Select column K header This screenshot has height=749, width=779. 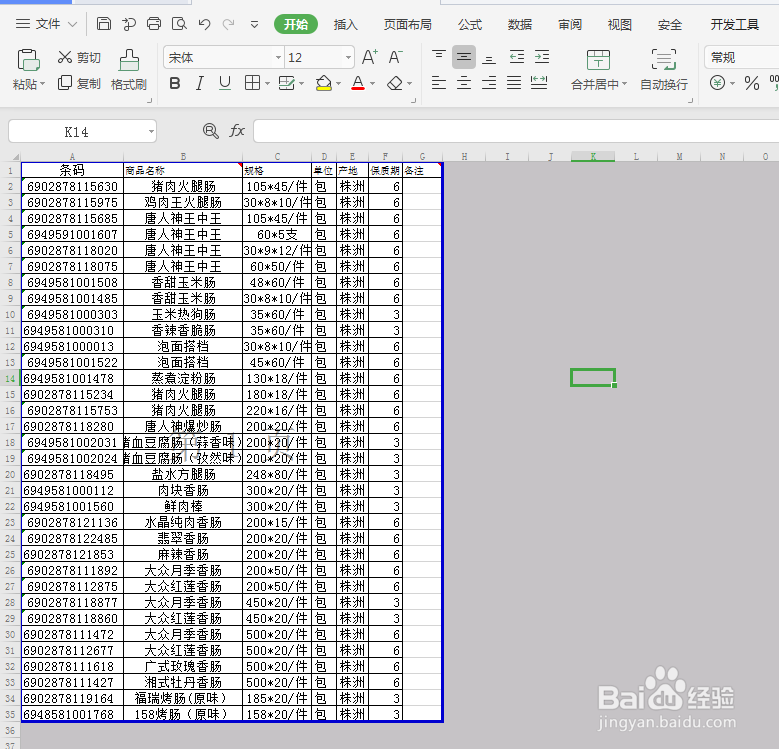pyautogui.click(x=593, y=156)
